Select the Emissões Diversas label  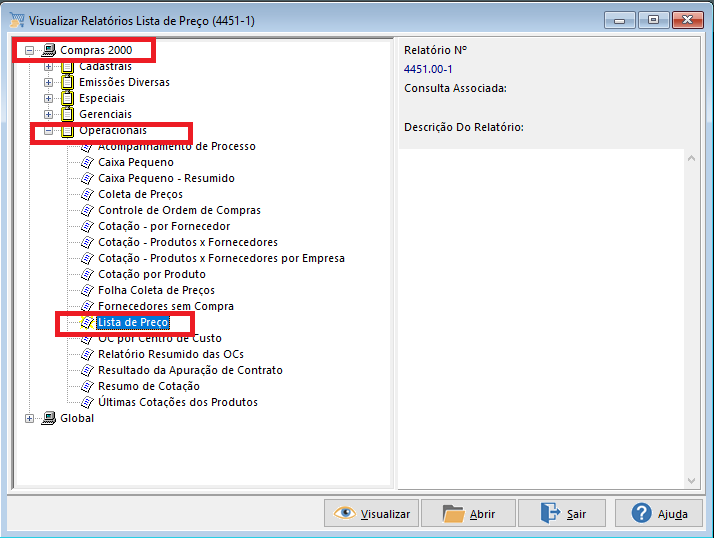124,82
